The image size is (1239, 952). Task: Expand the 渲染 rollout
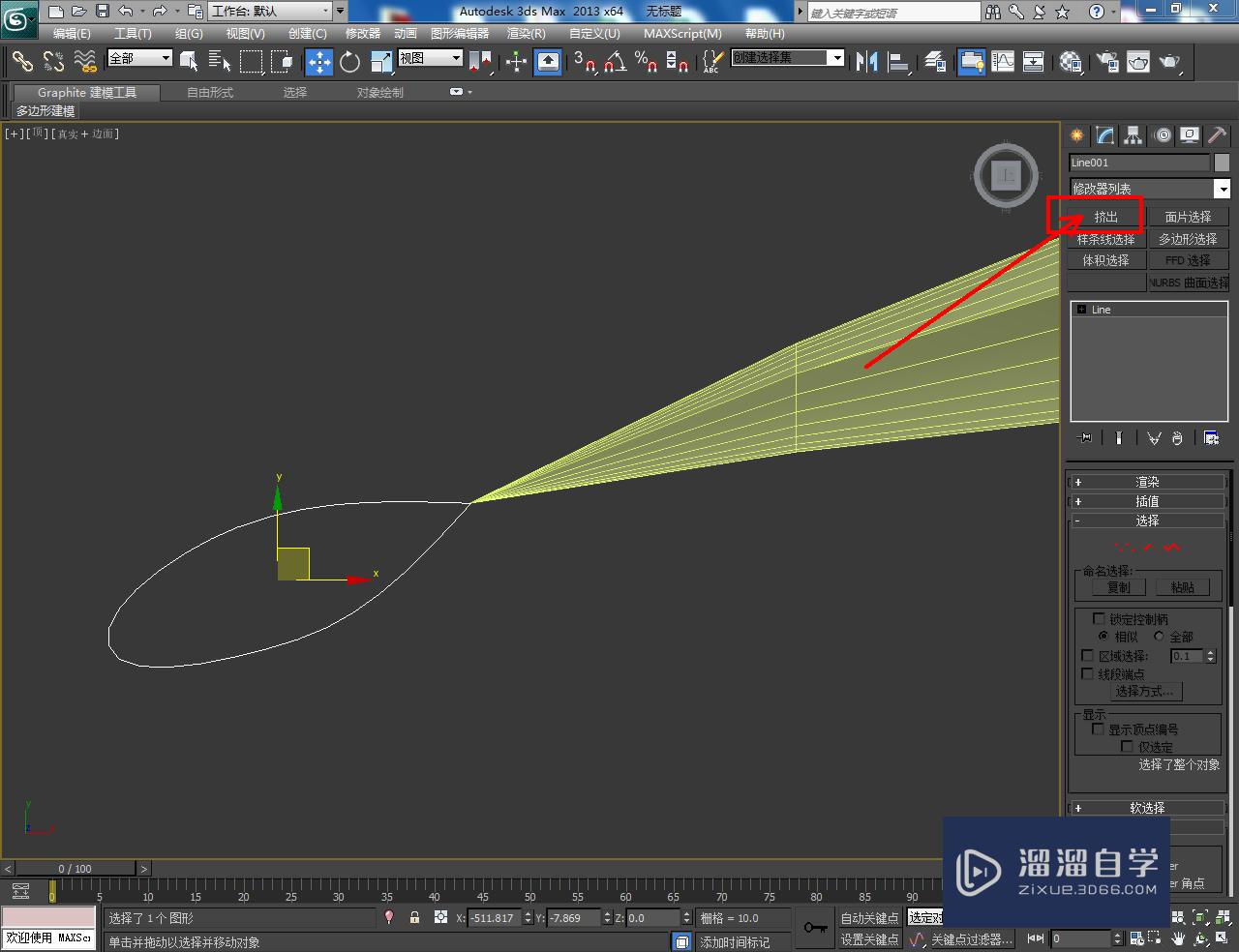[1147, 482]
